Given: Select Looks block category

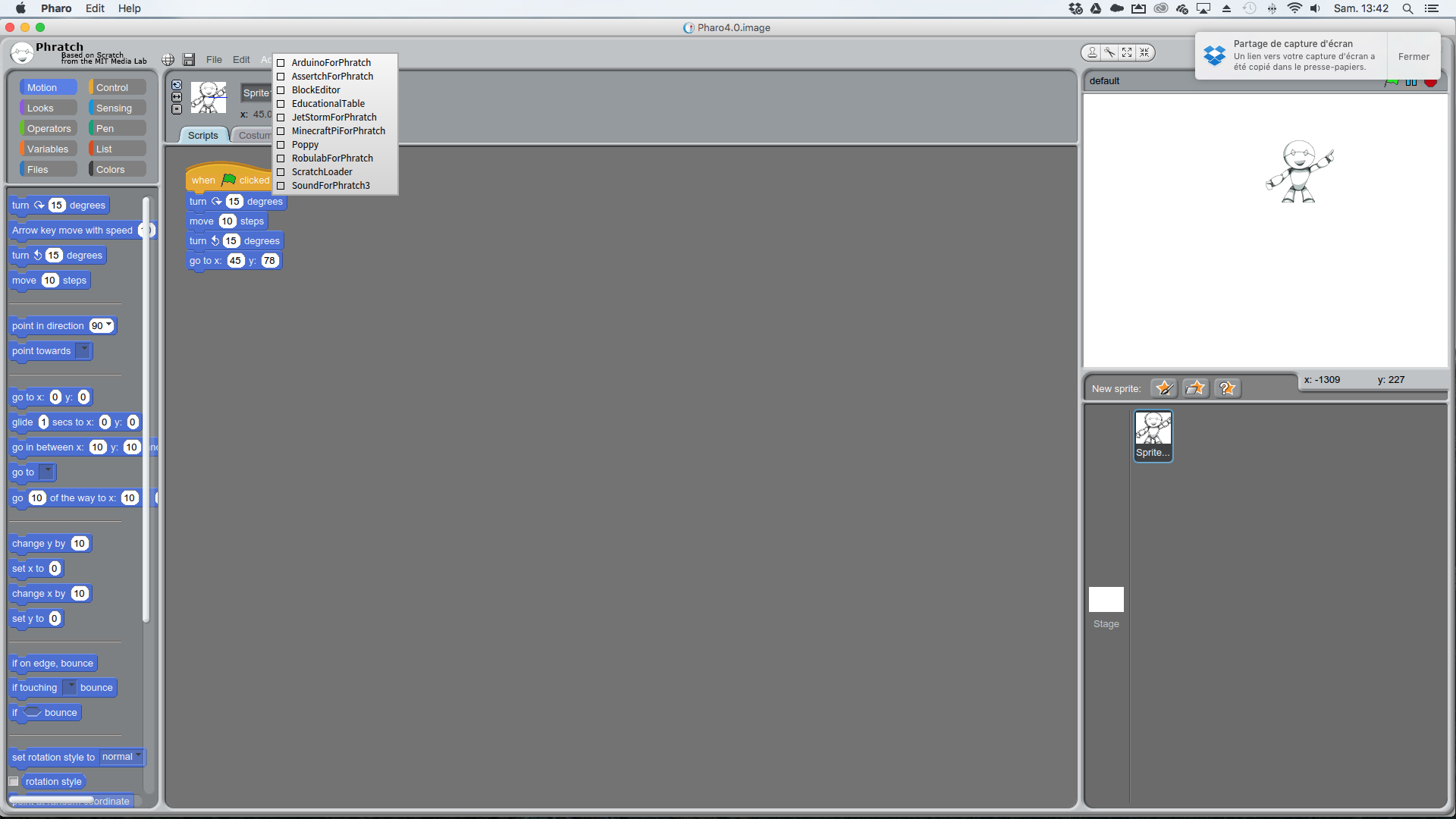Looking at the screenshot, I should coord(48,108).
